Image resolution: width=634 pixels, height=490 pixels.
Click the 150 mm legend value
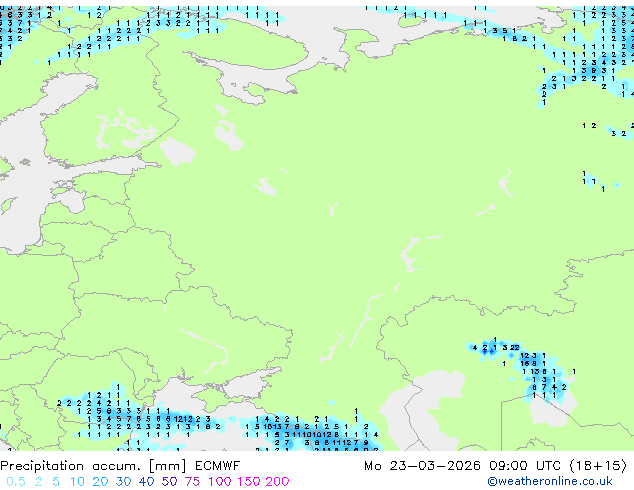tap(248, 482)
